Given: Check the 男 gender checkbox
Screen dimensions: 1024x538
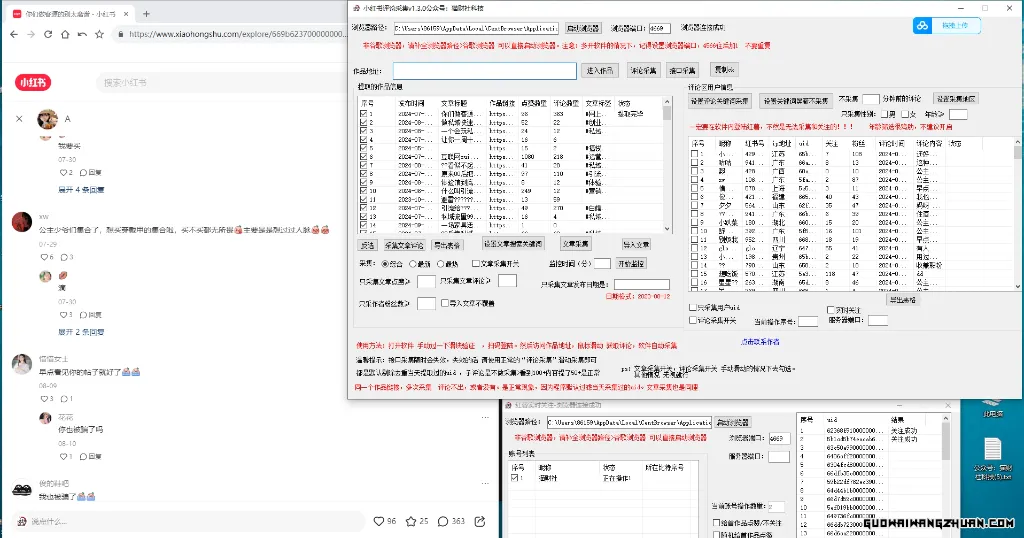Looking at the screenshot, I should (x=884, y=114).
